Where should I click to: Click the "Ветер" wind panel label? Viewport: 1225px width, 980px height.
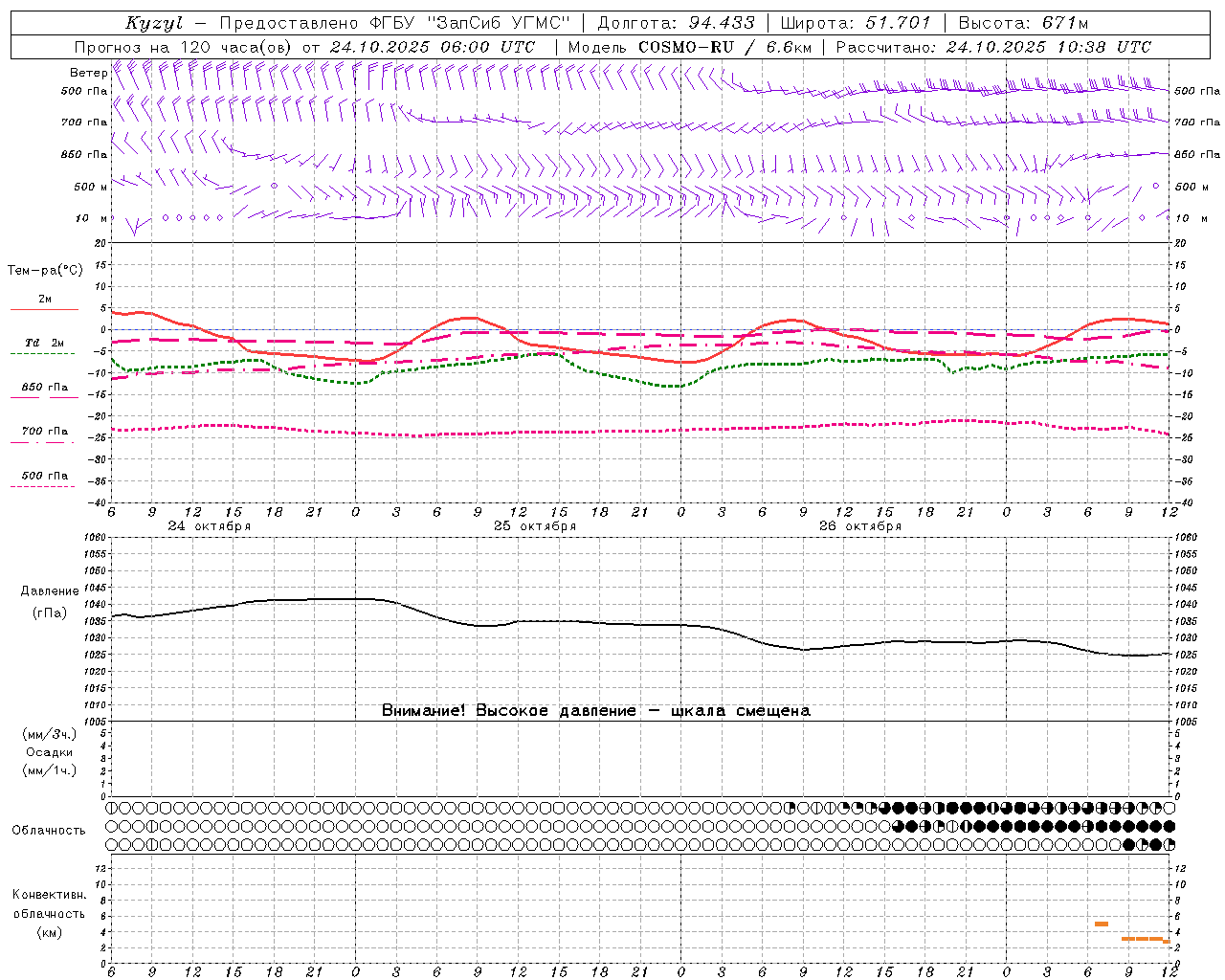[x=88, y=73]
